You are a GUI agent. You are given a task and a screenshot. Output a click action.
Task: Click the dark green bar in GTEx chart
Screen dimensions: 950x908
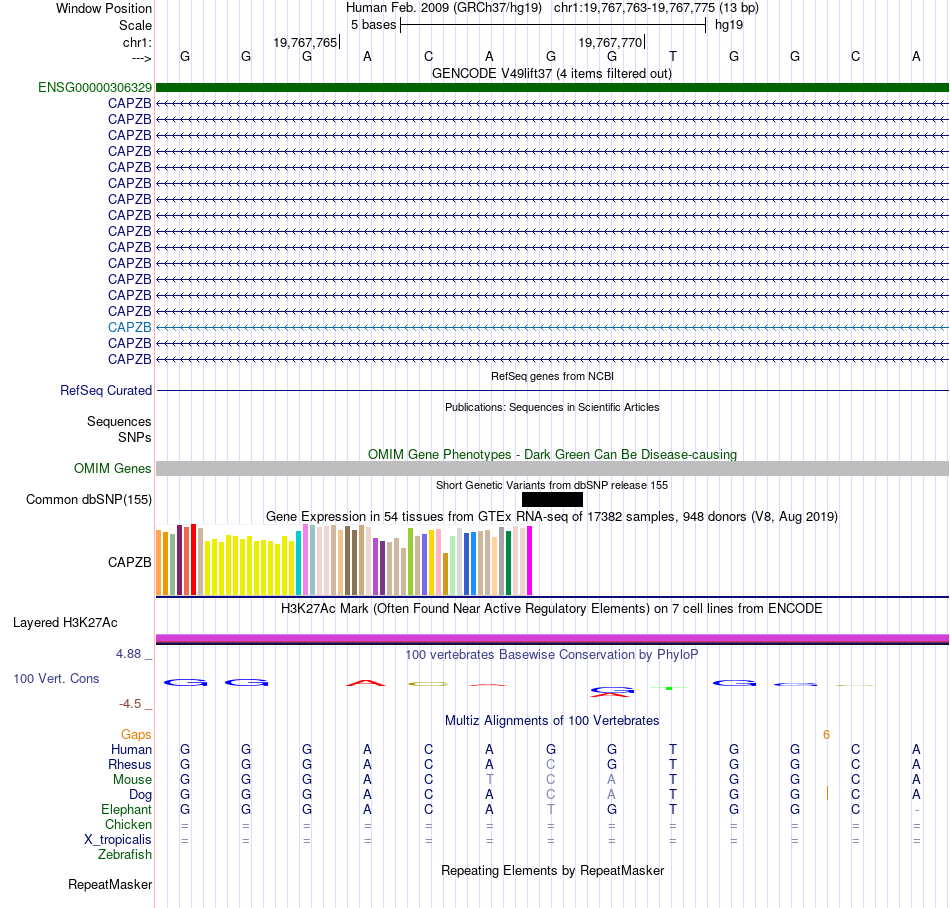(508, 563)
